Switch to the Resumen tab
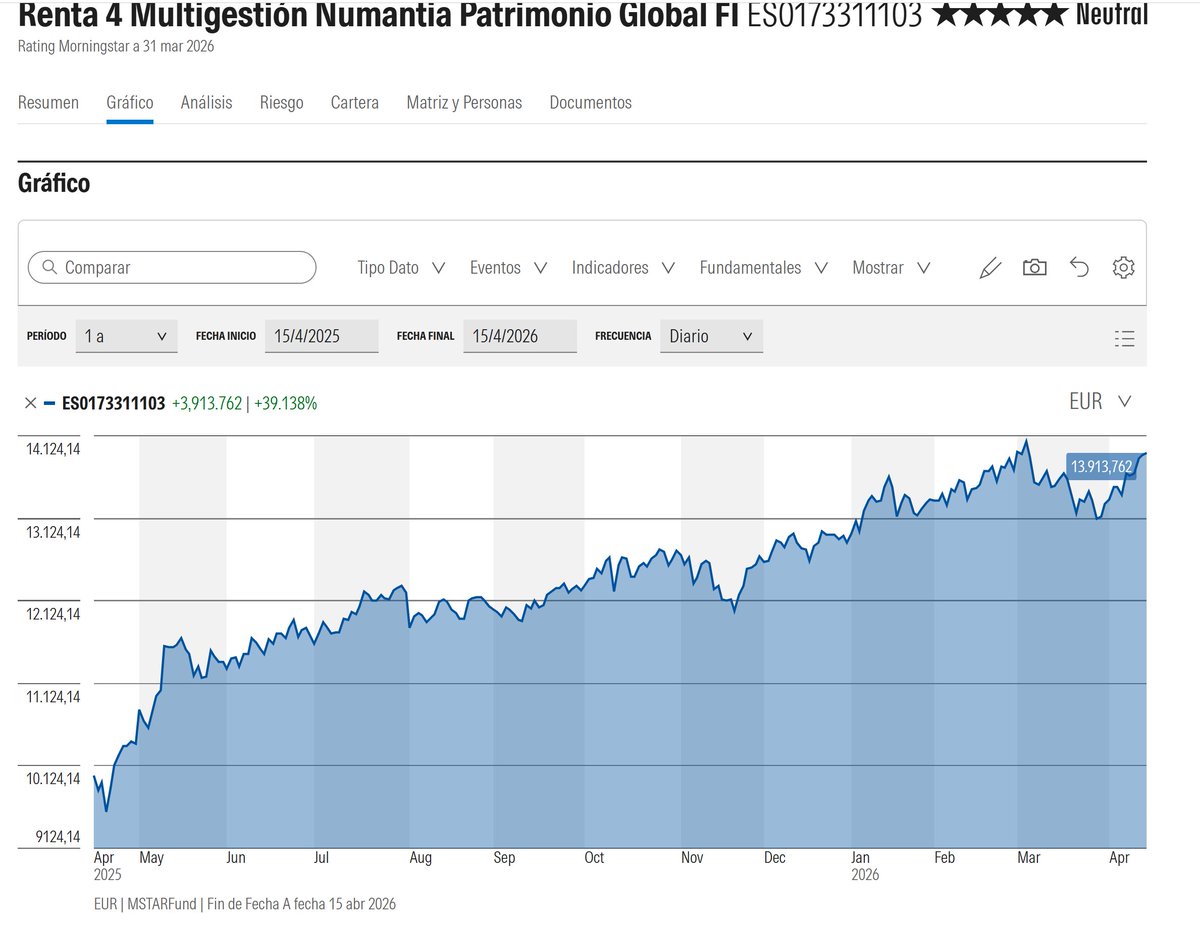This screenshot has width=1200, height=926. click(48, 102)
